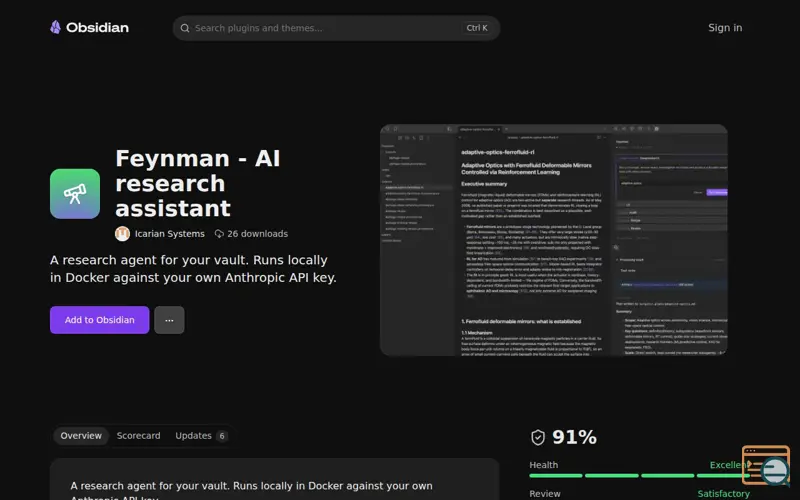Sign in to your account
800x500 pixels.
pos(725,28)
